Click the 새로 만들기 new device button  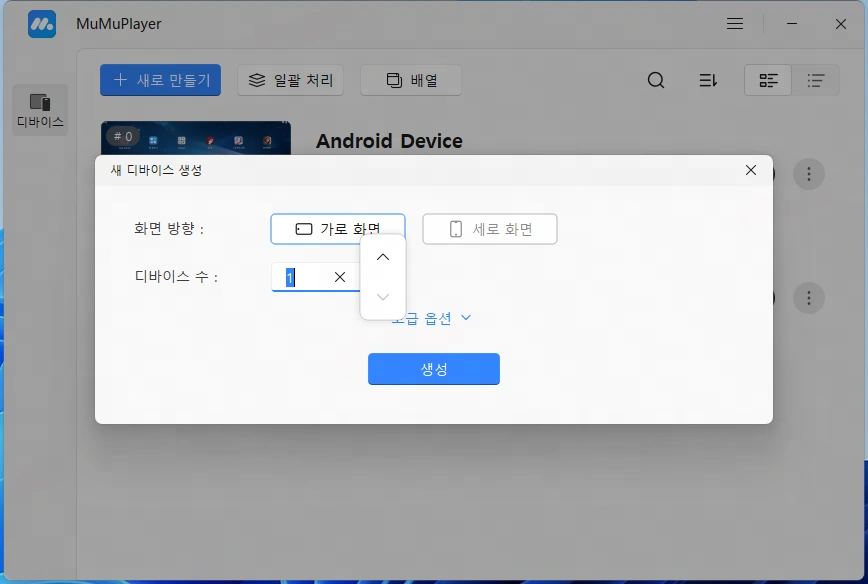[160, 80]
